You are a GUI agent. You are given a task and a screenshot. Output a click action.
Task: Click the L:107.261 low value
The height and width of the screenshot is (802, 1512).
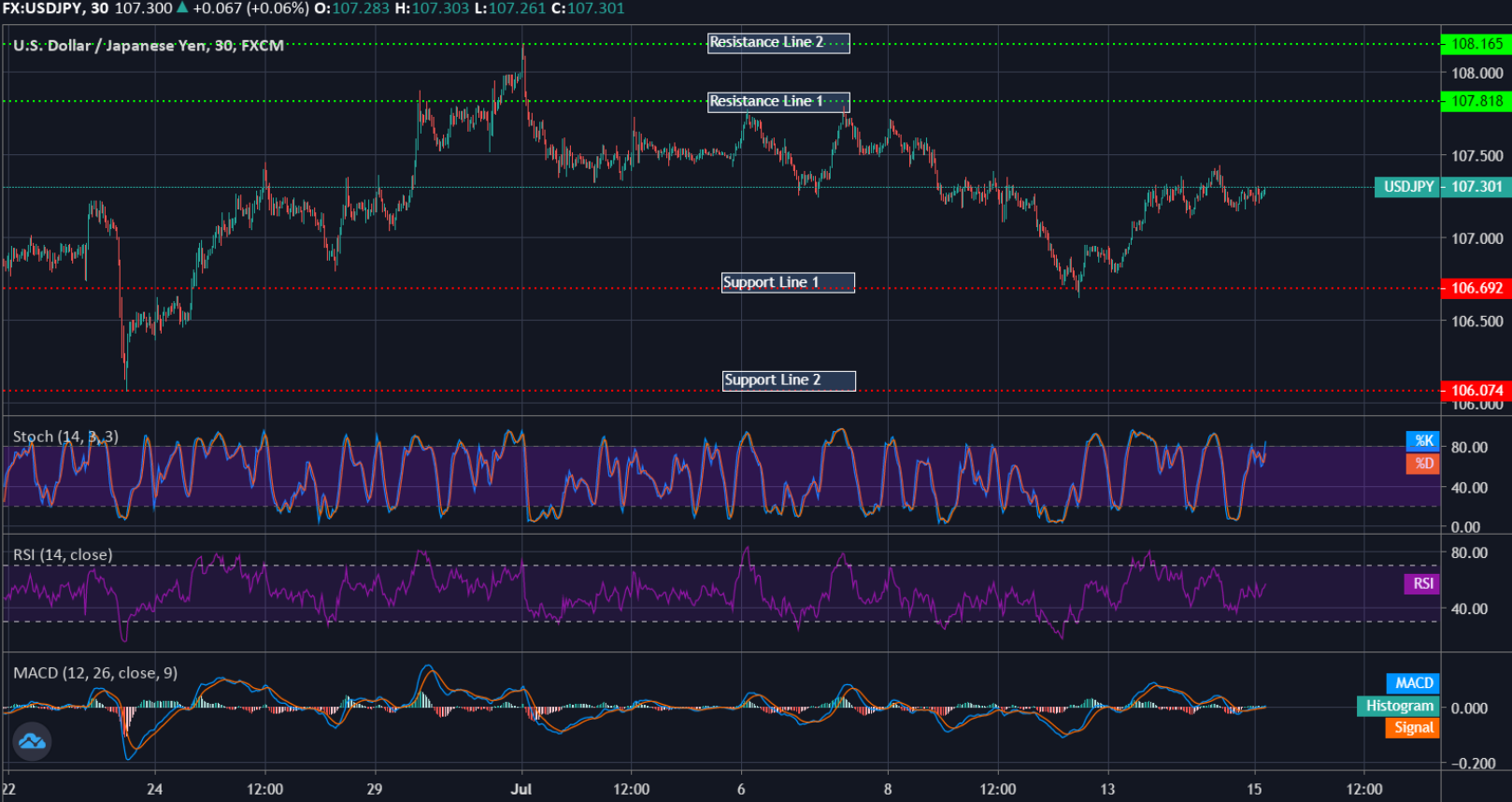510,8
